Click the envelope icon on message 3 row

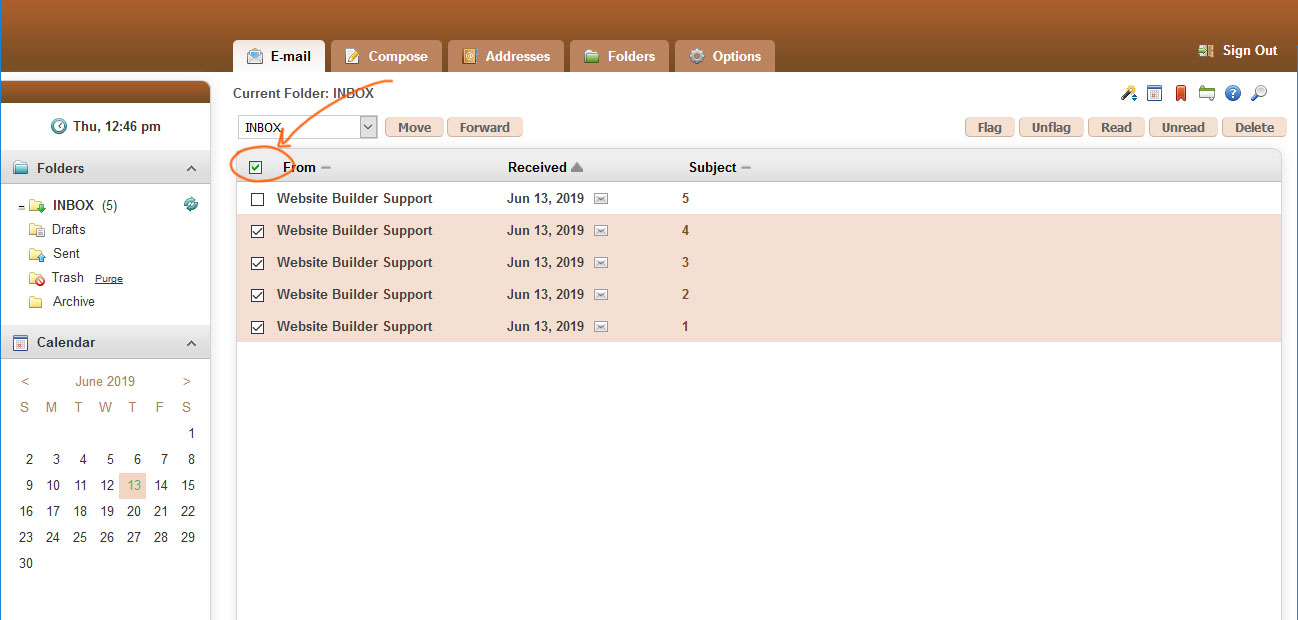pyautogui.click(x=601, y=263)
